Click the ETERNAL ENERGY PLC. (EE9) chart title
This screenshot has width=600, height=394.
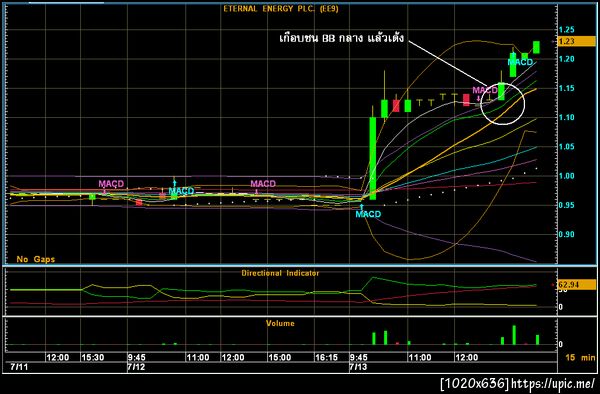pos(281,9)
